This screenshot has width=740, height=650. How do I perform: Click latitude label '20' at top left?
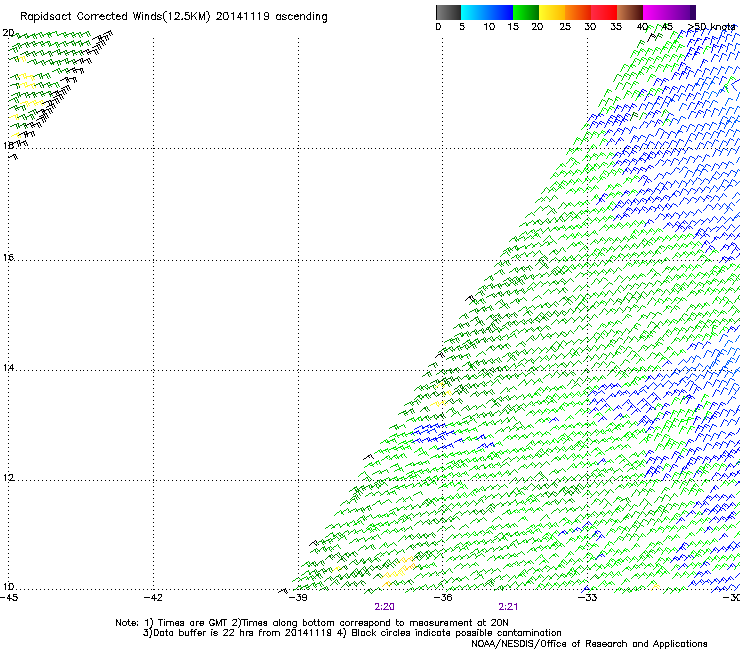(8, 33)
